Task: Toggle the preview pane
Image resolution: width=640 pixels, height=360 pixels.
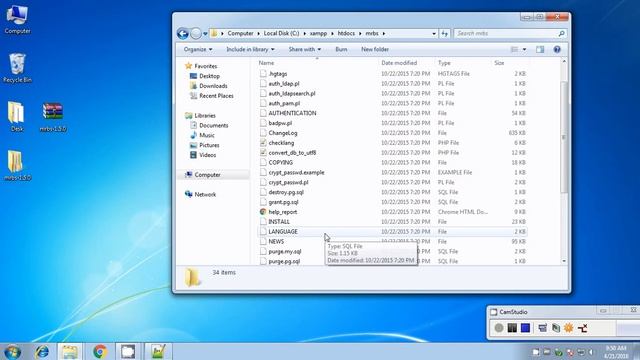Action: tap(540, 49)
